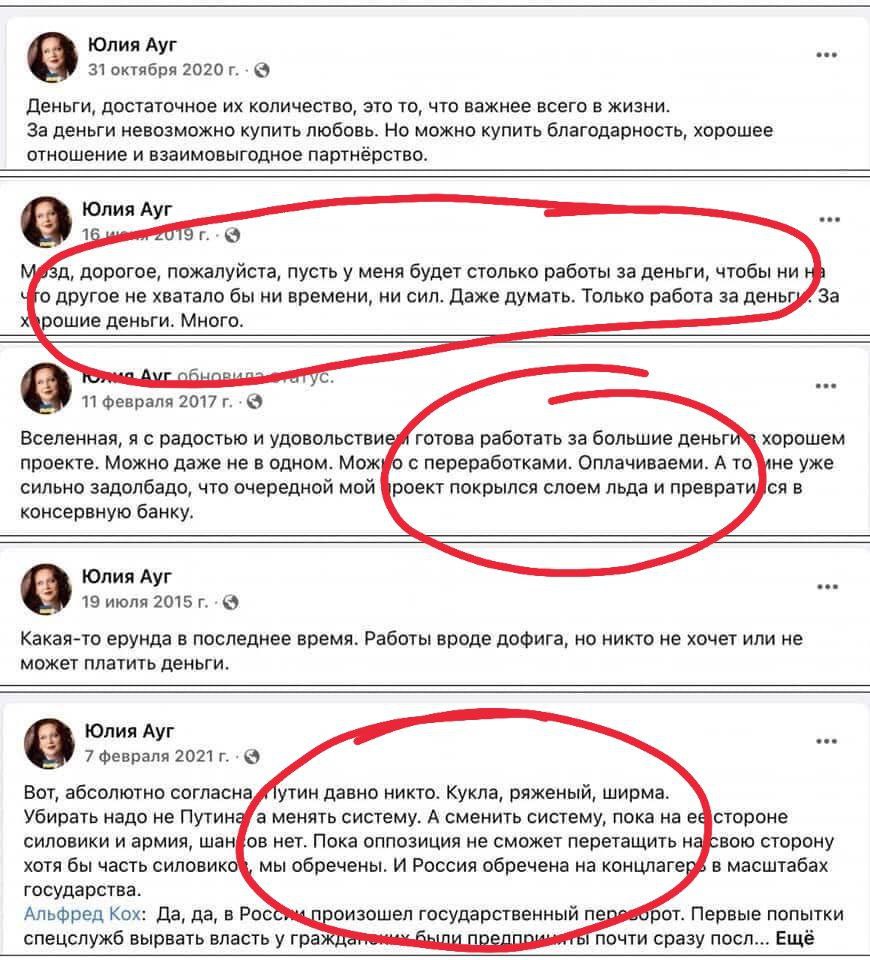Open Юлия Ауг name on 31 октября 2020 post
870x960 pixels.
(x=132, y=45)
